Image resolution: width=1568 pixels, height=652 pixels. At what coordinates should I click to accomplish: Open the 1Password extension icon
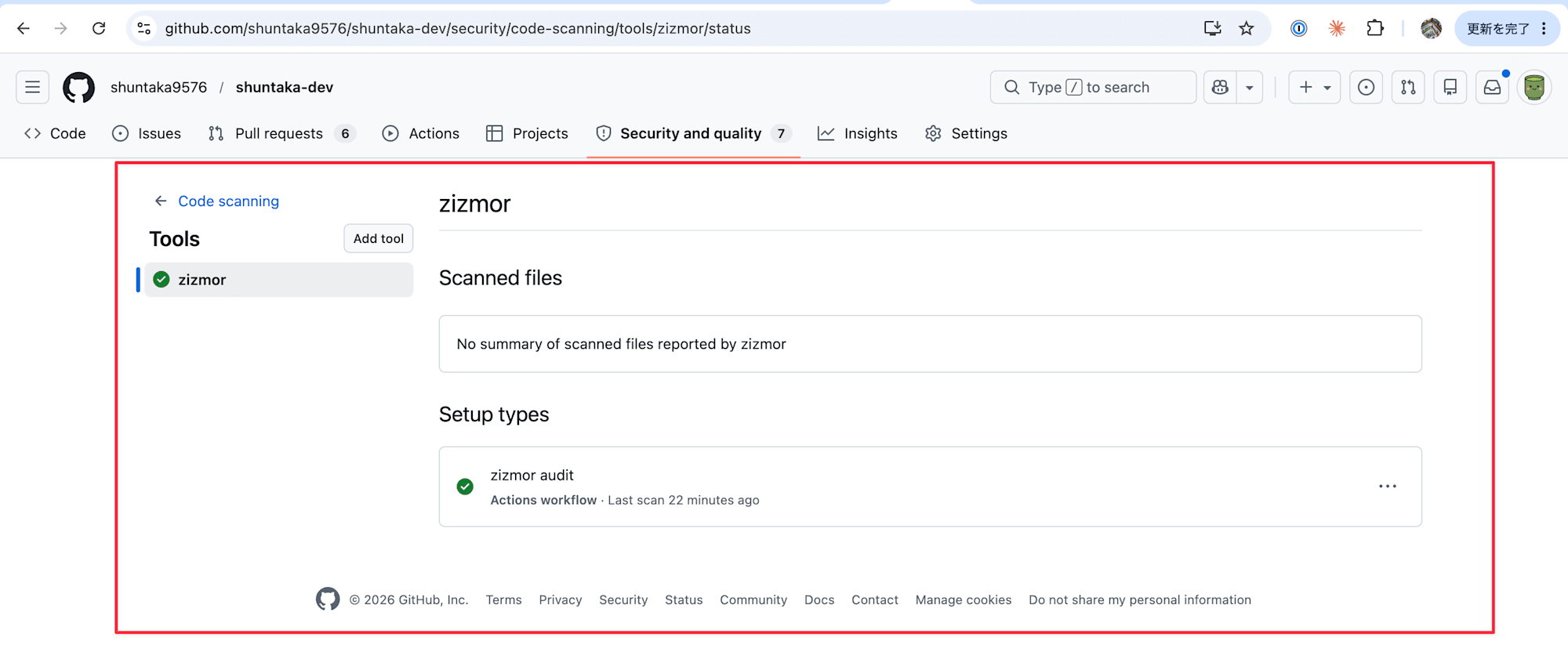tap(1299, 29)
